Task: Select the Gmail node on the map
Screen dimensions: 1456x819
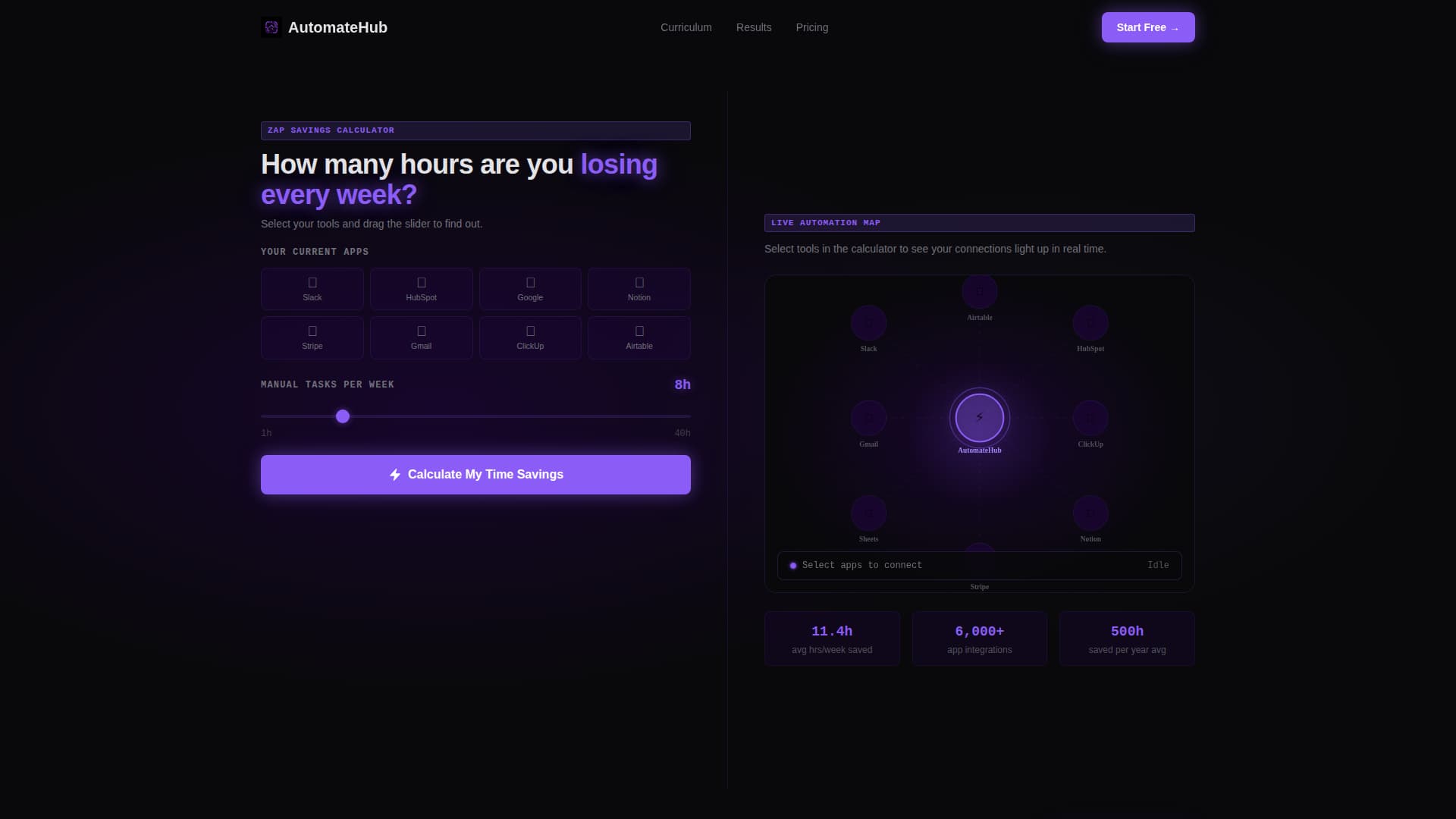Action: (868, 418)
